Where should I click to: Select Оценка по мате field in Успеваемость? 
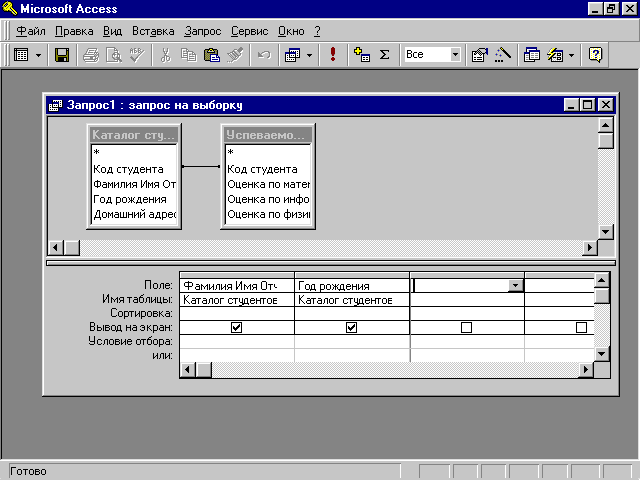pyautogui.click(x=268, y=184)
